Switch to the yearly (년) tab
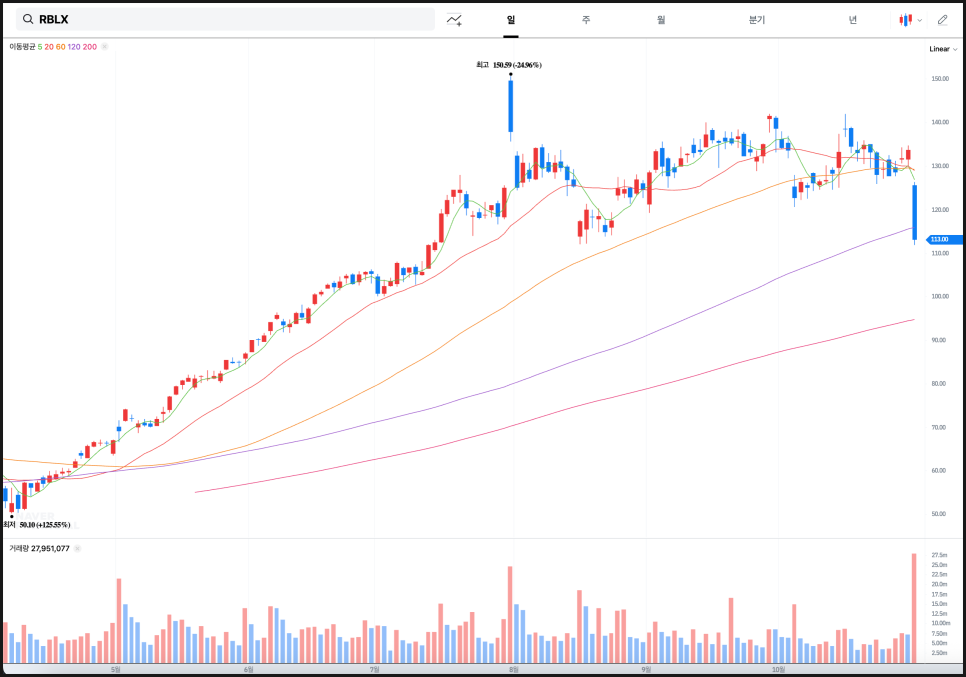Viewport: 966px width, 677px height. (x=852, y=19)
